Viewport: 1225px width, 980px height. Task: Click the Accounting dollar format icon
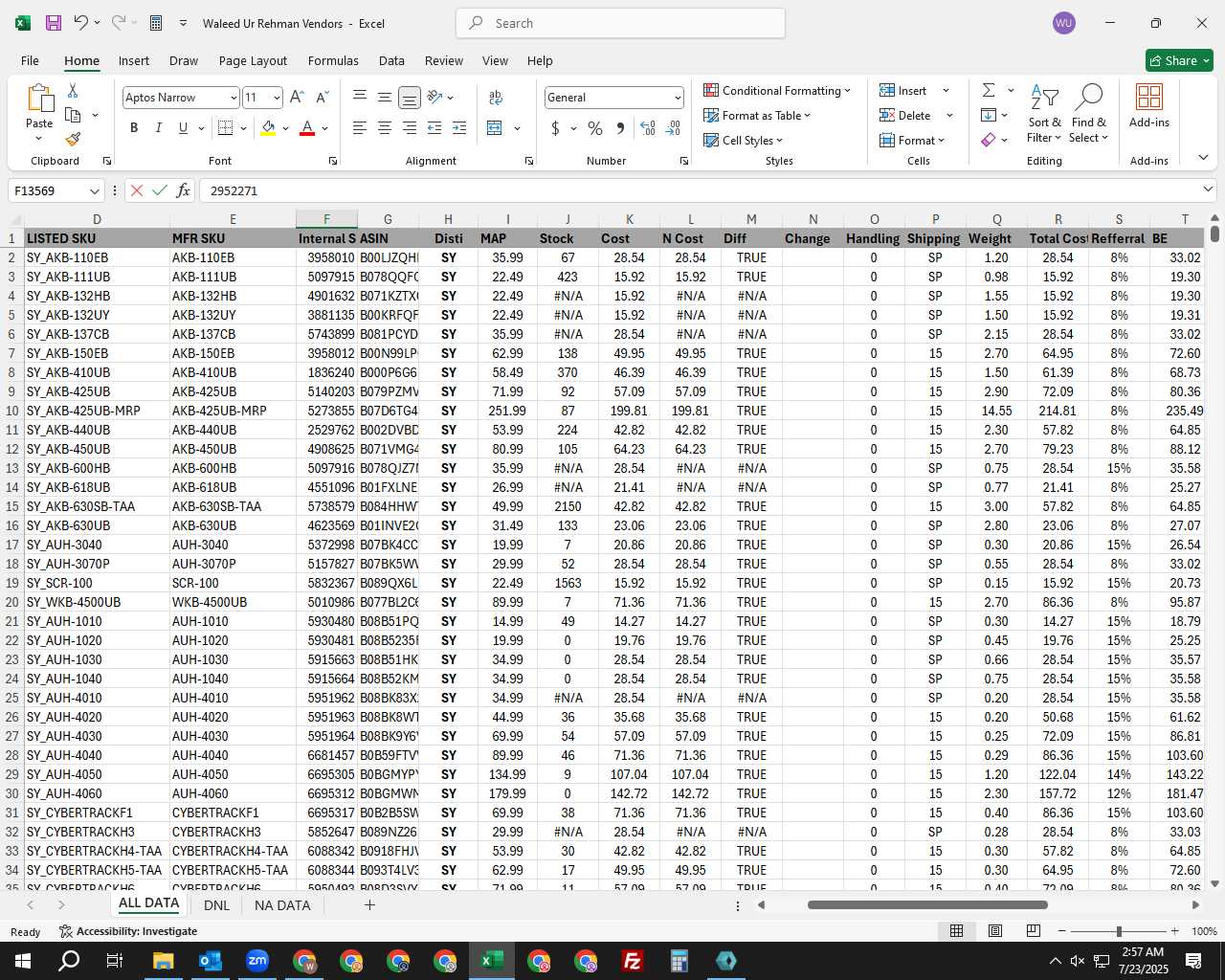[x=555, y=128]
